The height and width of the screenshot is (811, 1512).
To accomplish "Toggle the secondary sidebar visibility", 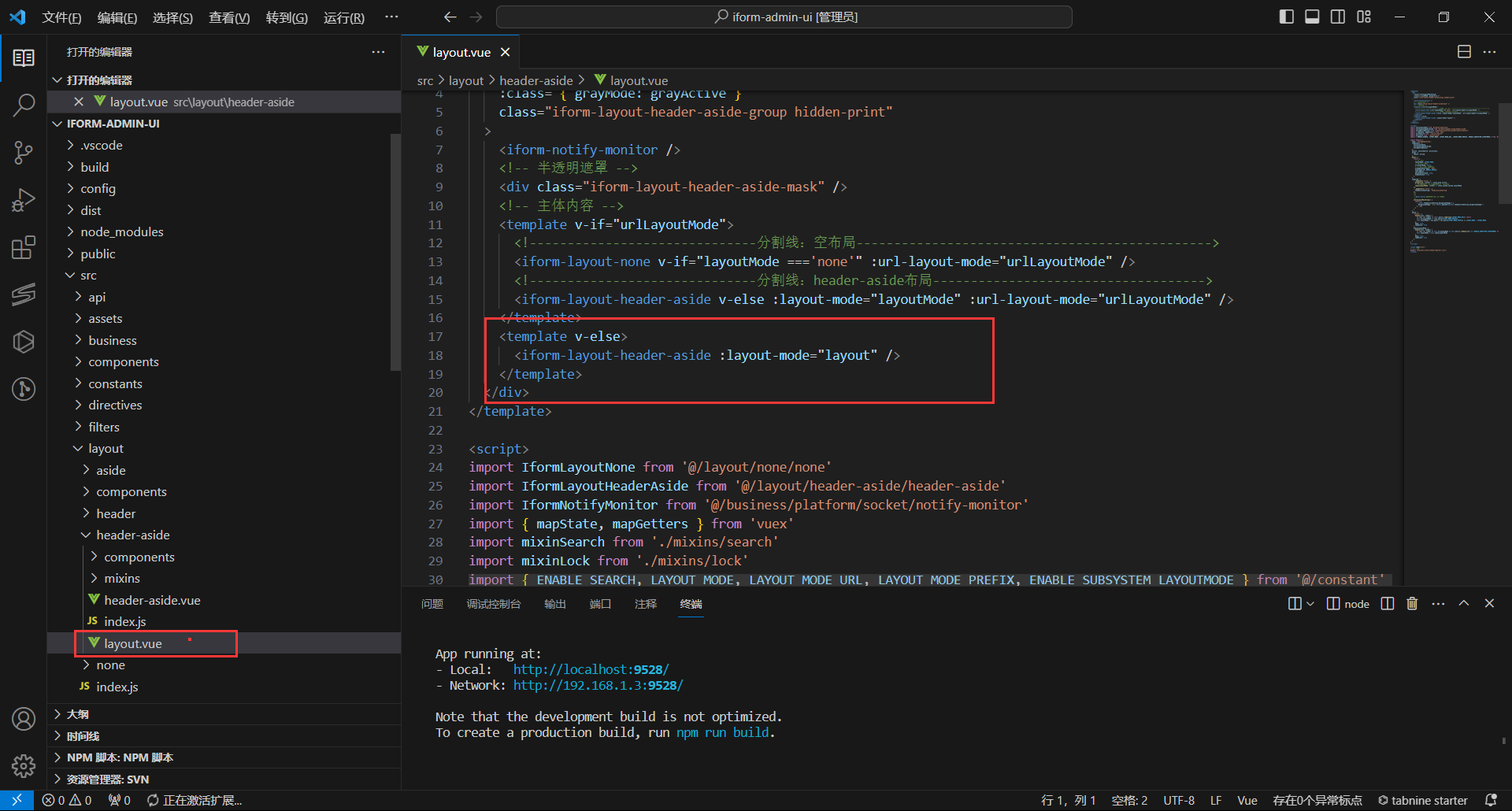I will (x=1338, y=17).
